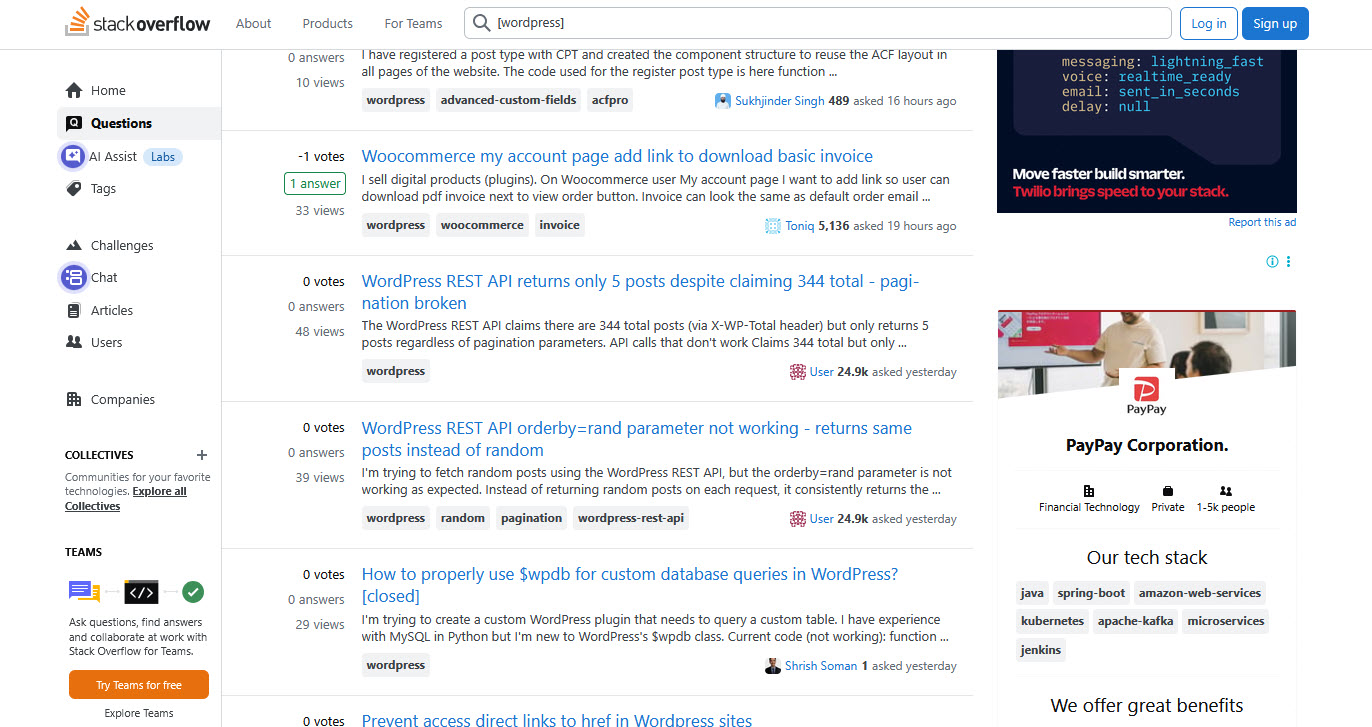Open the ad options three-dot menu
Viewport: 1372px width, 727px height.
(x=1288, y=262)
